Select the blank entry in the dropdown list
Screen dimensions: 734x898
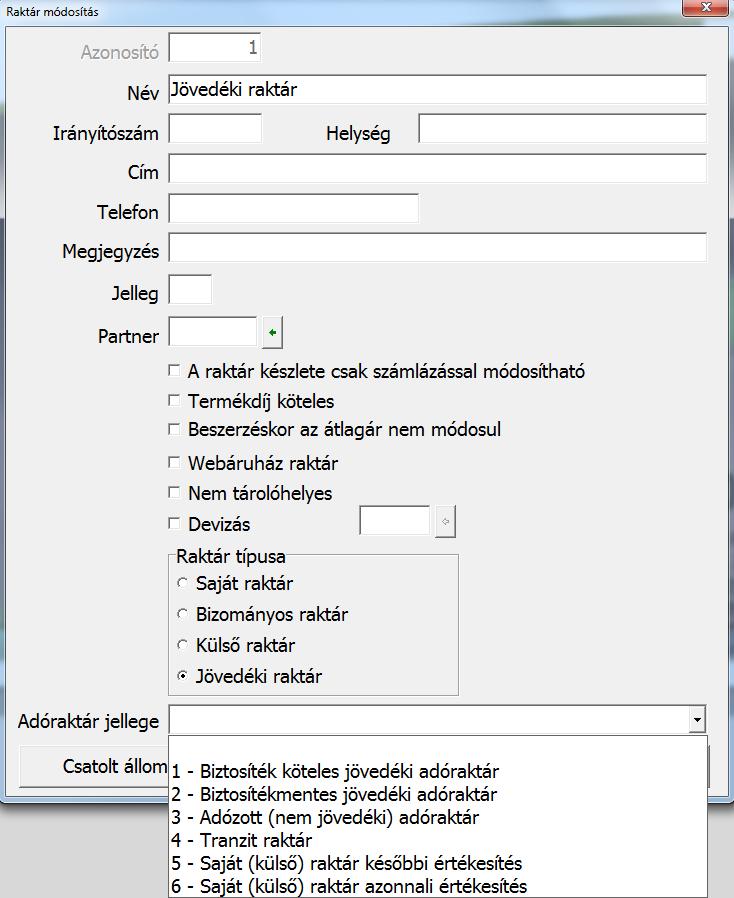coord(438,749)
